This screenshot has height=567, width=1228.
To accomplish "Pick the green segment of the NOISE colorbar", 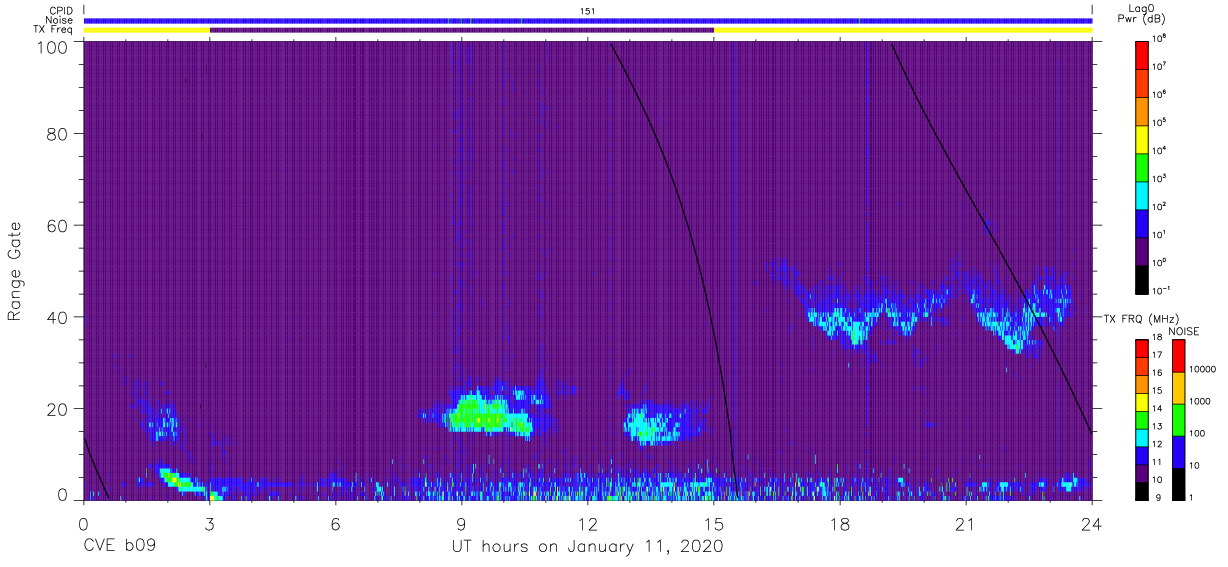I will click(1178, 419).
